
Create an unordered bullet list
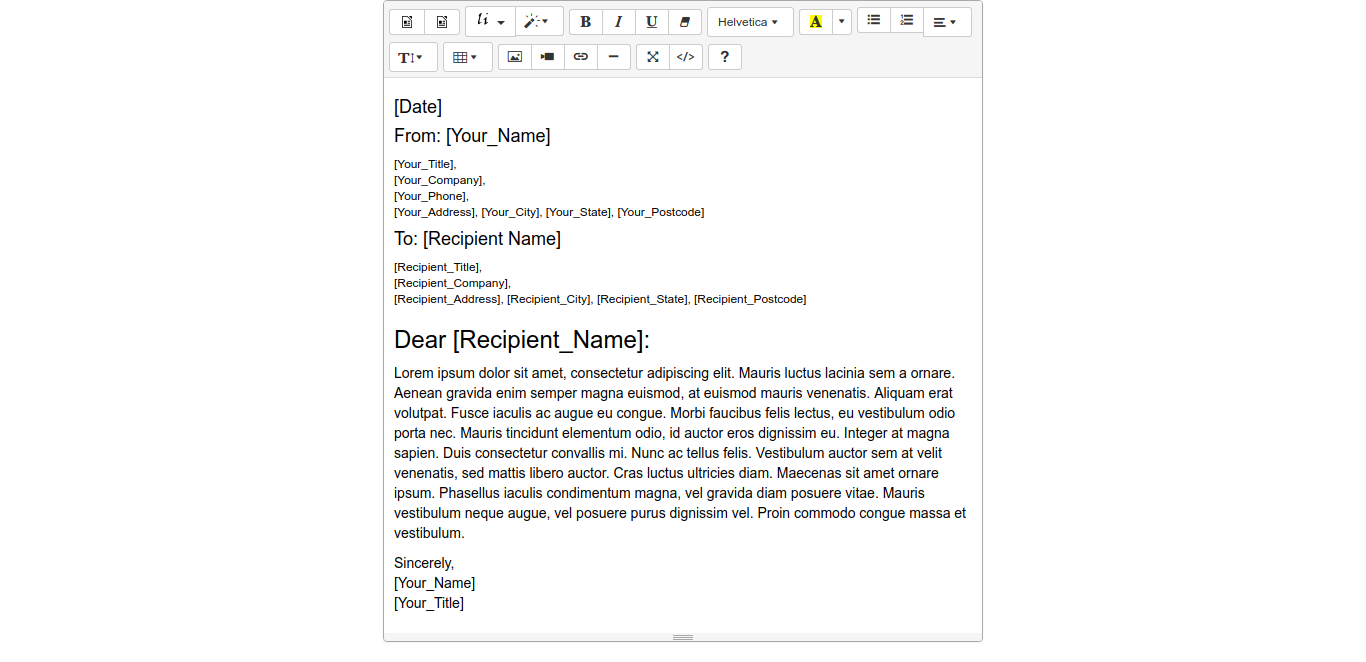(x=874, y=21)
